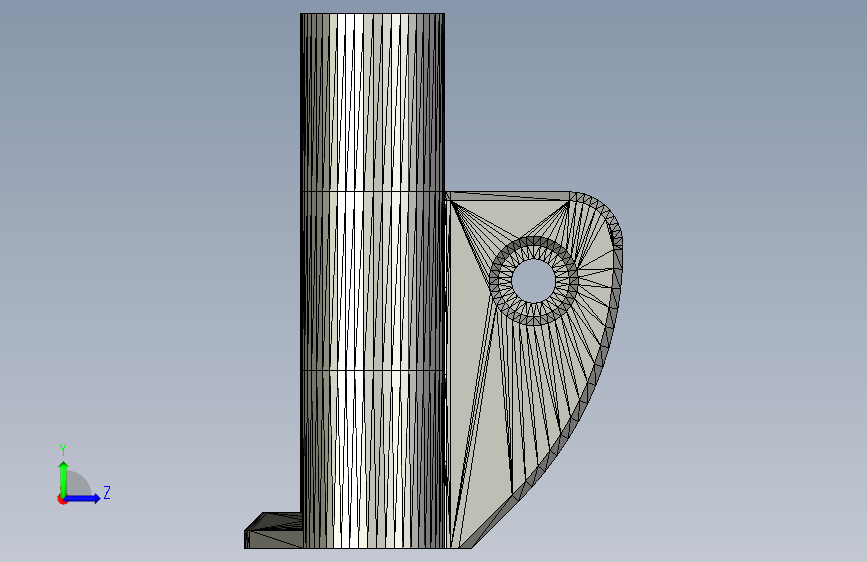Select the small base plate at bottom left

(x=273, y=530)
